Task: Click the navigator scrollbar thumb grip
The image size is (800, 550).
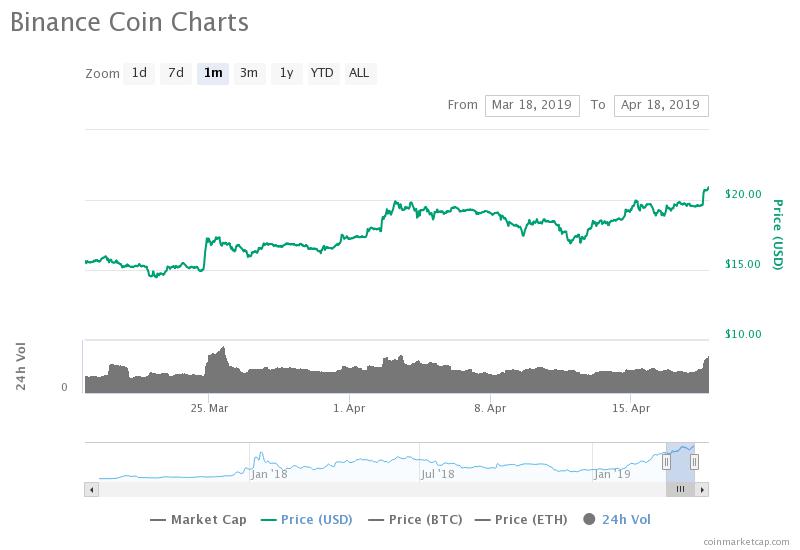Action: coord(680,489)
